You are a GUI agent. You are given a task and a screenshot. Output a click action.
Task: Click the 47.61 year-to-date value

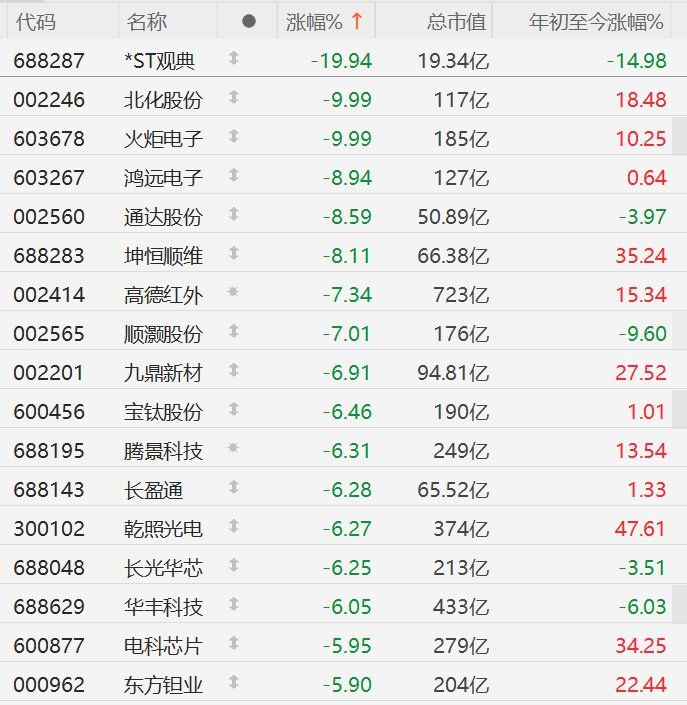pyautogui.click(x=640, y=529)
